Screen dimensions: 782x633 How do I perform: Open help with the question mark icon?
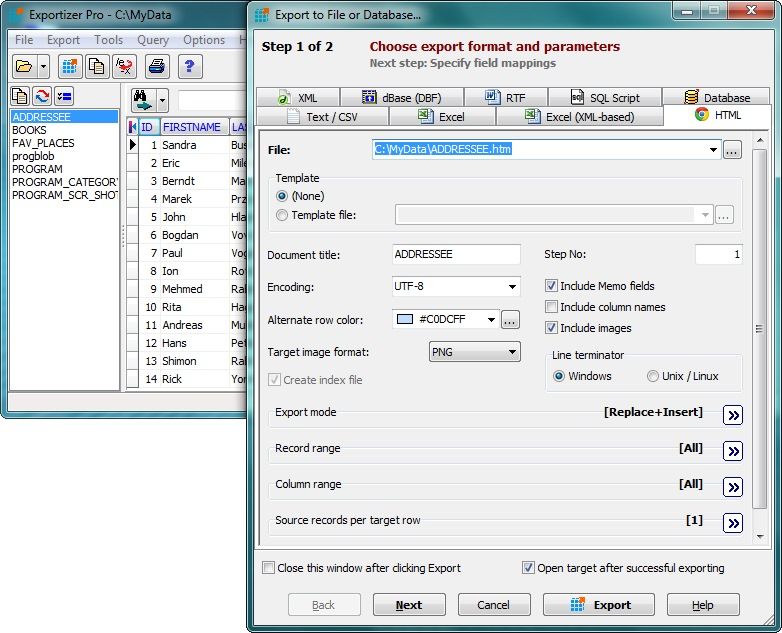click(189, 67)
